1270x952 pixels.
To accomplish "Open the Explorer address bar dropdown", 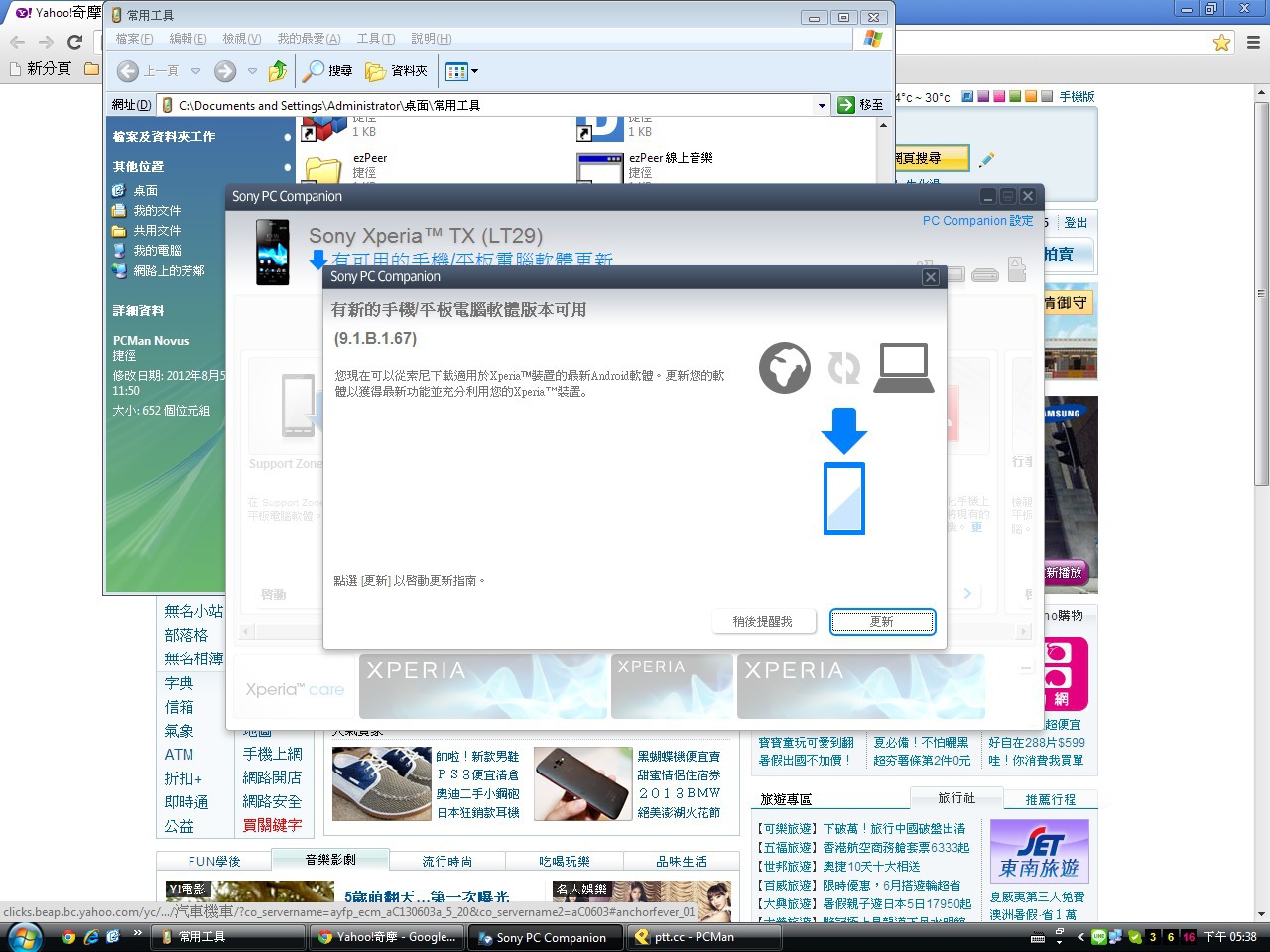I will click(822, 105).
